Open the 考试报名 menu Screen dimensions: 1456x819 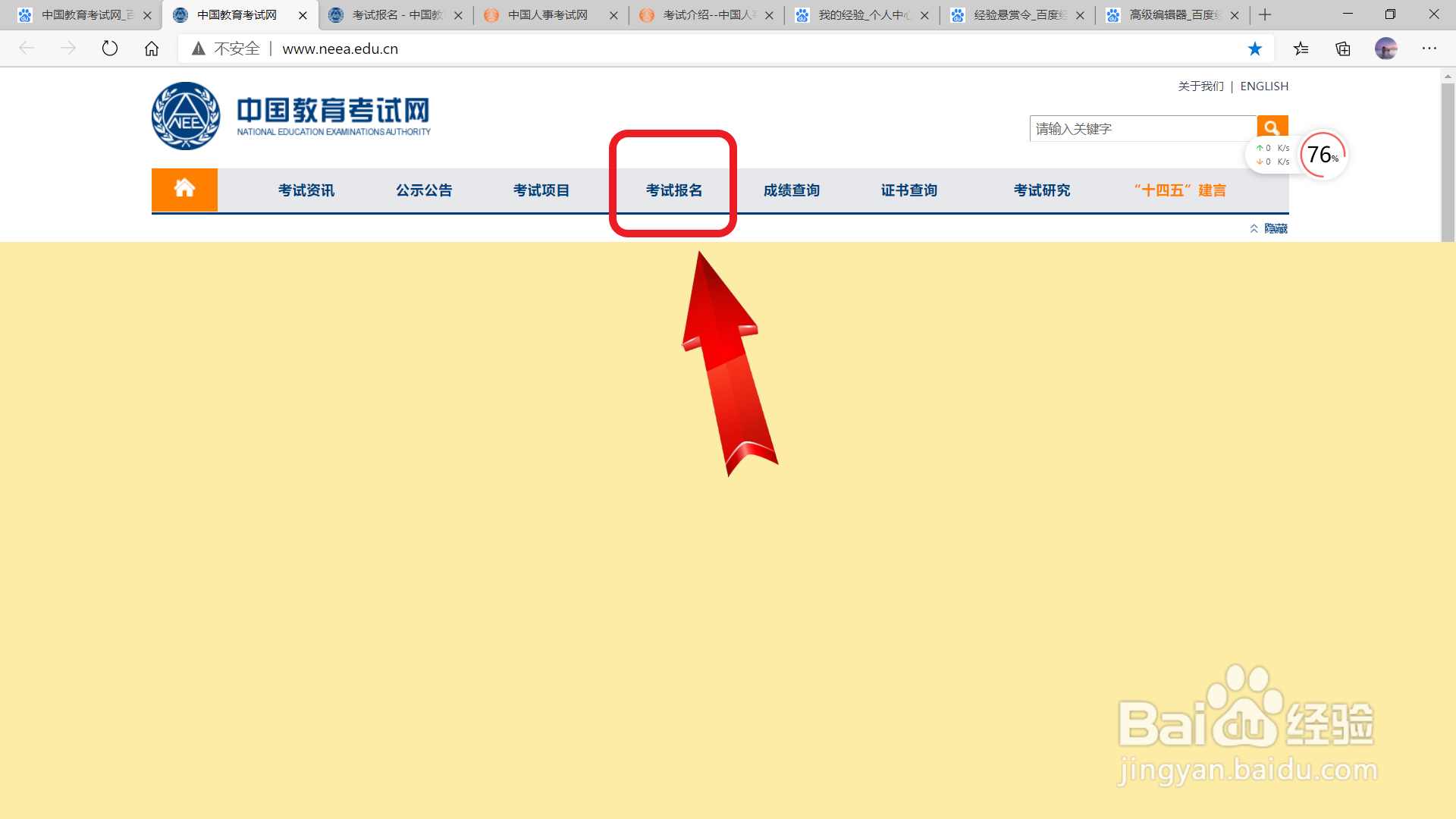[x=674, y=190]
